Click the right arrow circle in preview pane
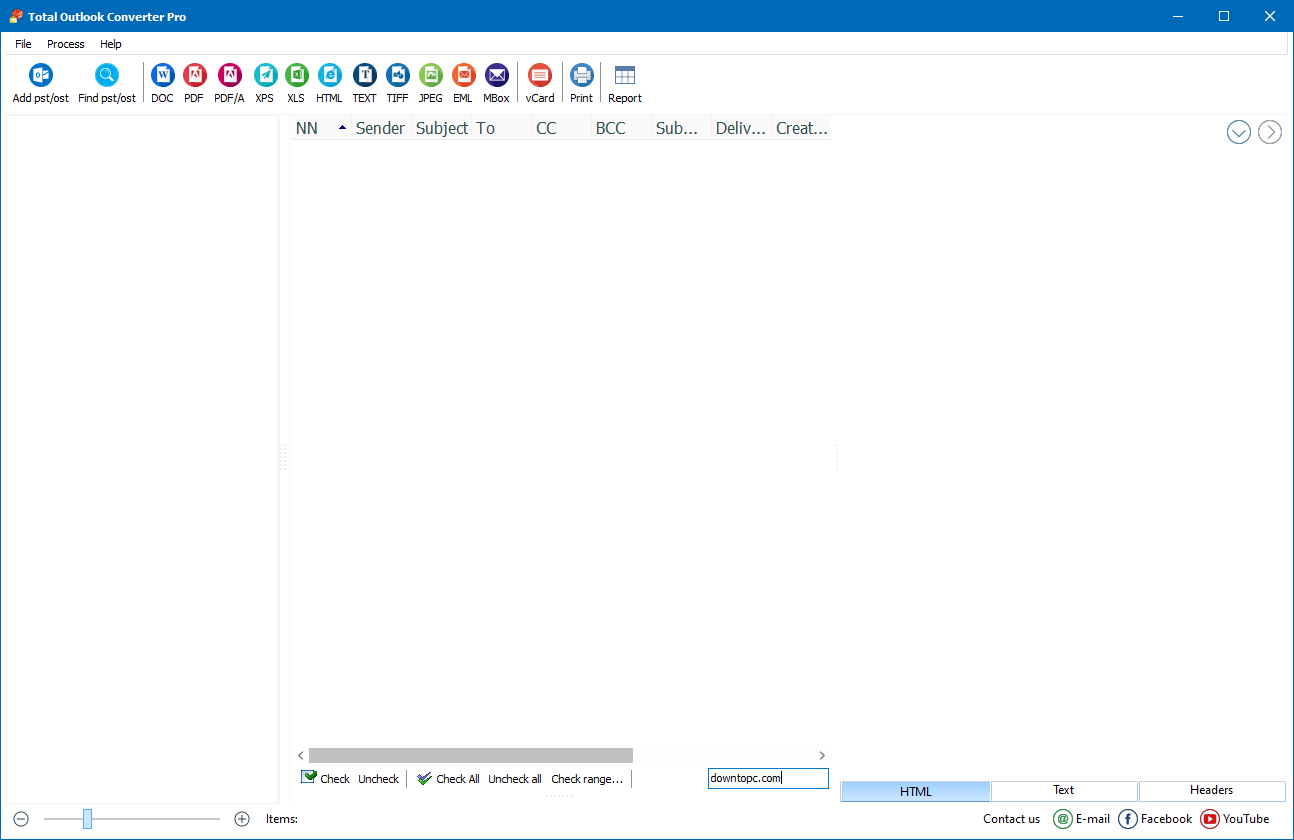This screenshot has width=1294, height=840. click(1270, 132)
